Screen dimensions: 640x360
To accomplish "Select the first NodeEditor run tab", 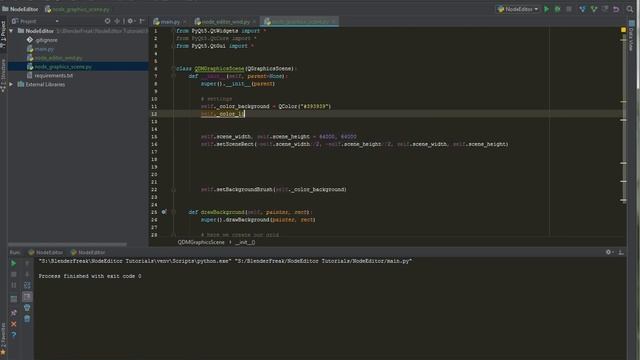I will click(46, 252).
